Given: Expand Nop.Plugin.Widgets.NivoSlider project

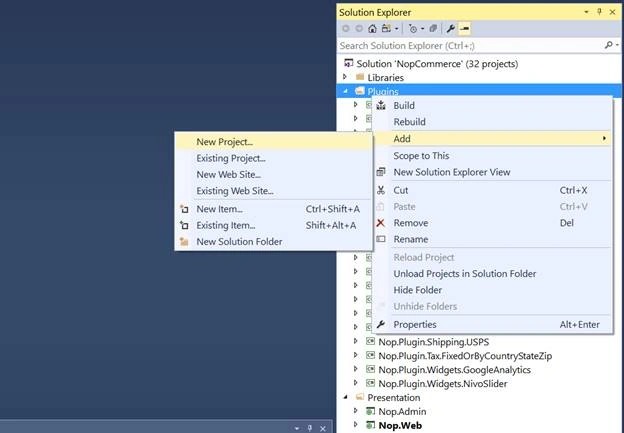Looking at the screenshot, I should click(356, 383).
